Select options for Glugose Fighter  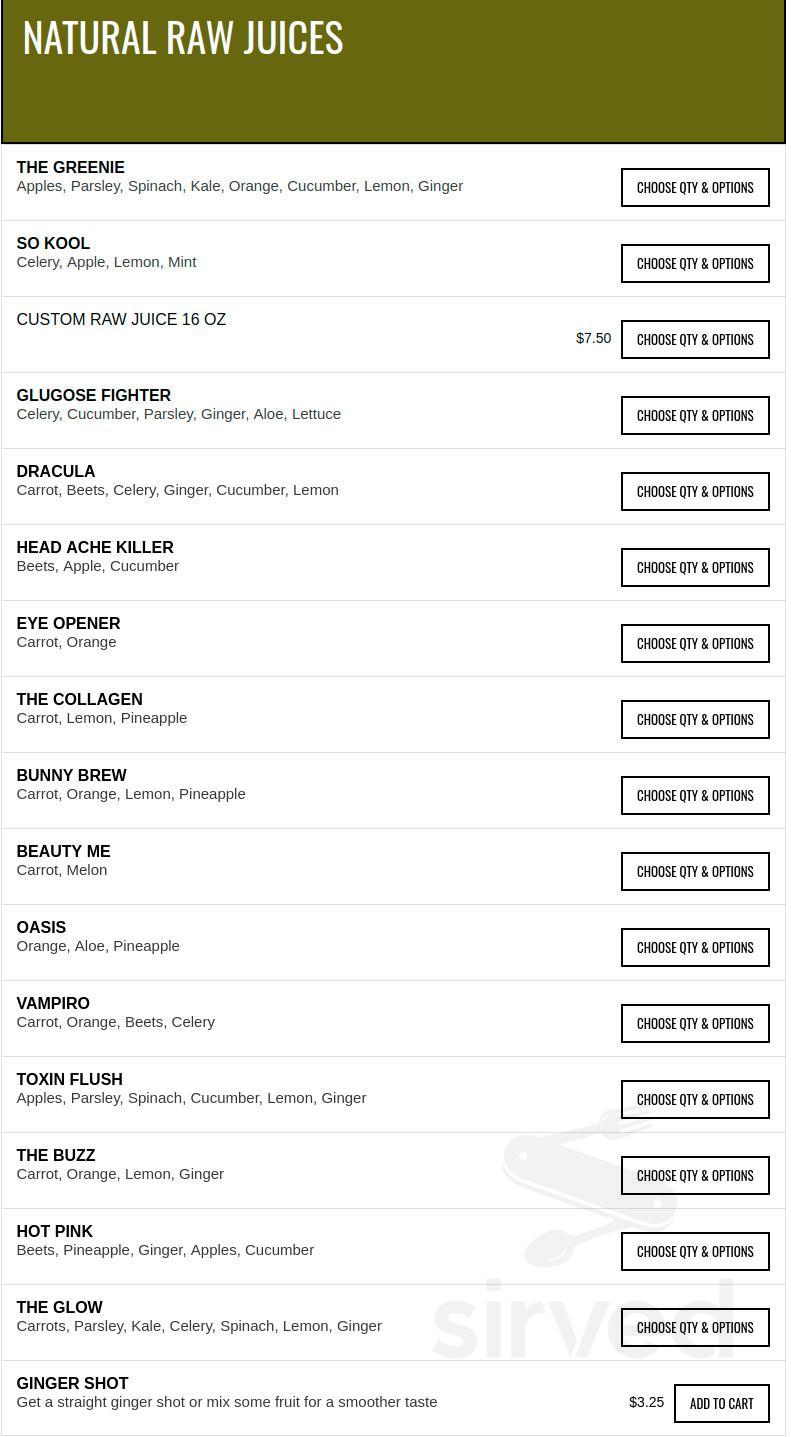(x=695, y=416)
